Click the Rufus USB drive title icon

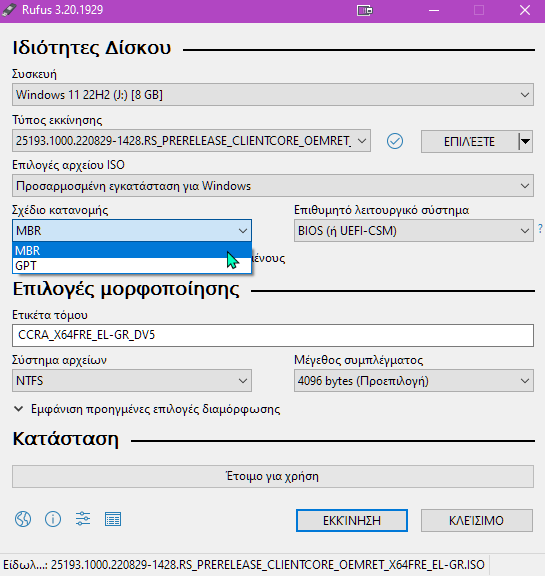point(9,10)
